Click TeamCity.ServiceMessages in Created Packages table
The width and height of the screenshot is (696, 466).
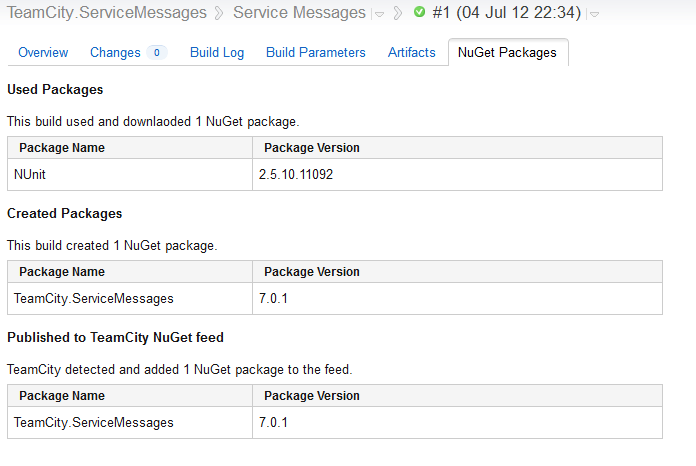tap(94, 298)
